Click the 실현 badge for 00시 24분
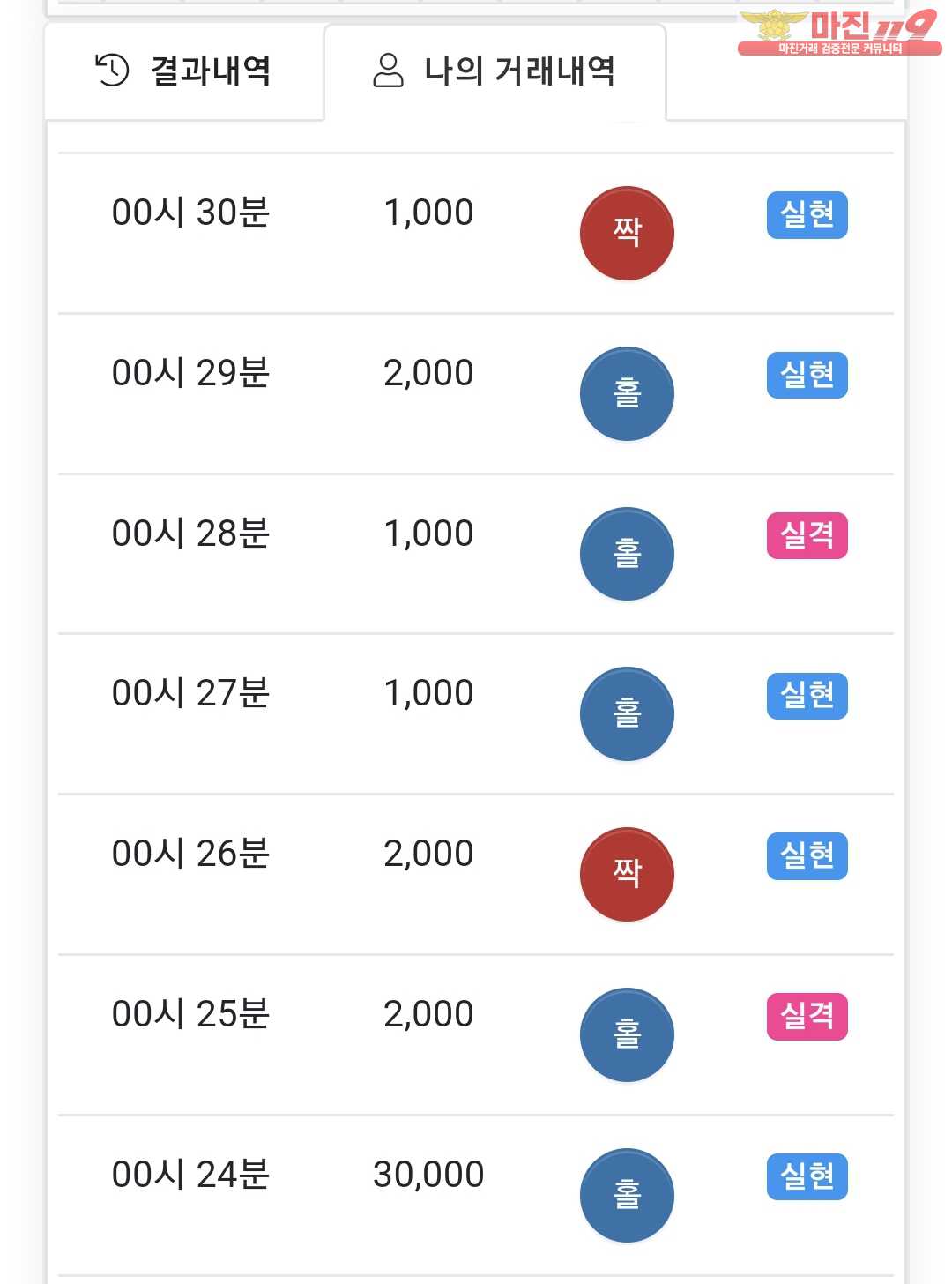 (807, 1177)
